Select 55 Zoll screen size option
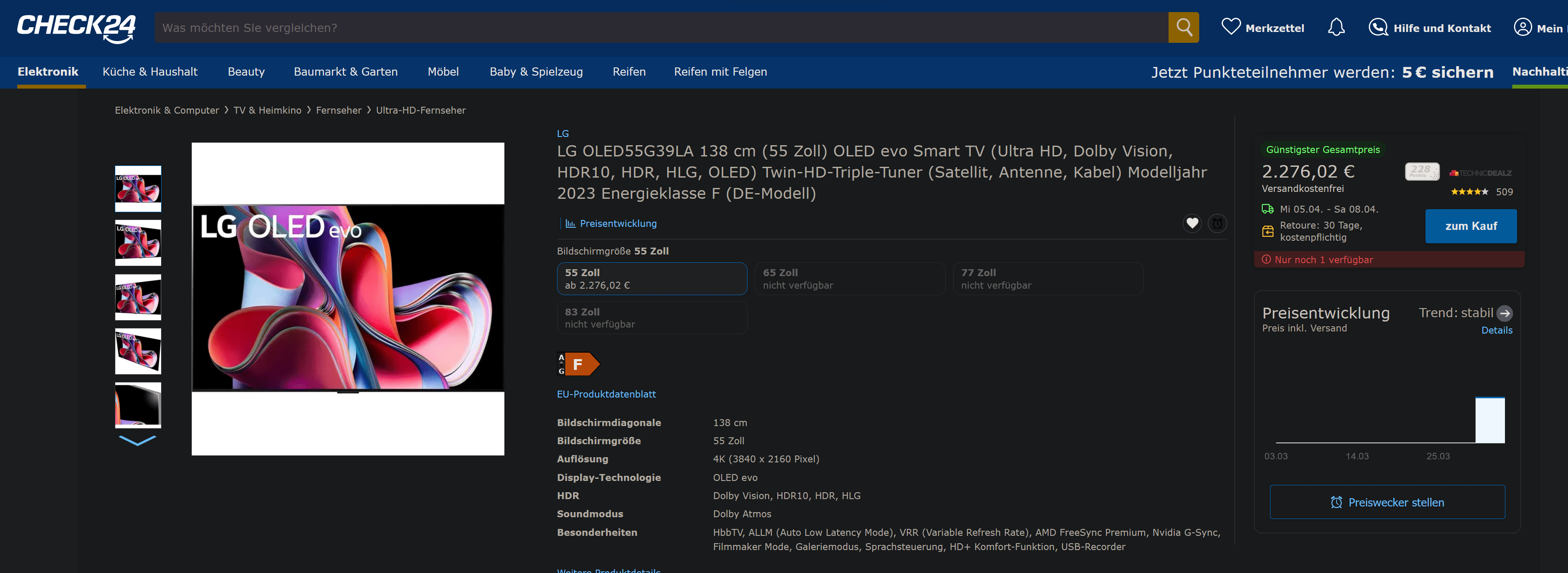This screenshot has width=1568, height=573. pyautogui.click(x=651, y=279)
